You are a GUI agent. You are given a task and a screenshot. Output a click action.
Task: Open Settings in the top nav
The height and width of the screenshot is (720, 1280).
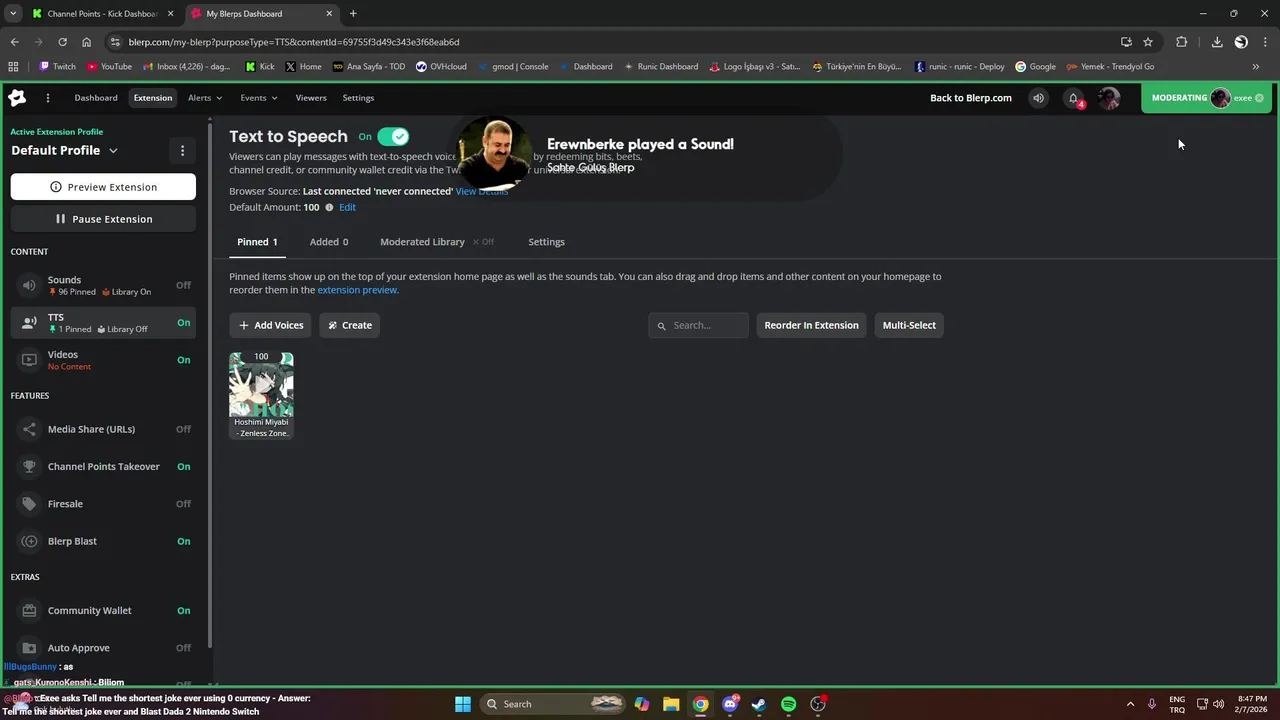point(358,98)
